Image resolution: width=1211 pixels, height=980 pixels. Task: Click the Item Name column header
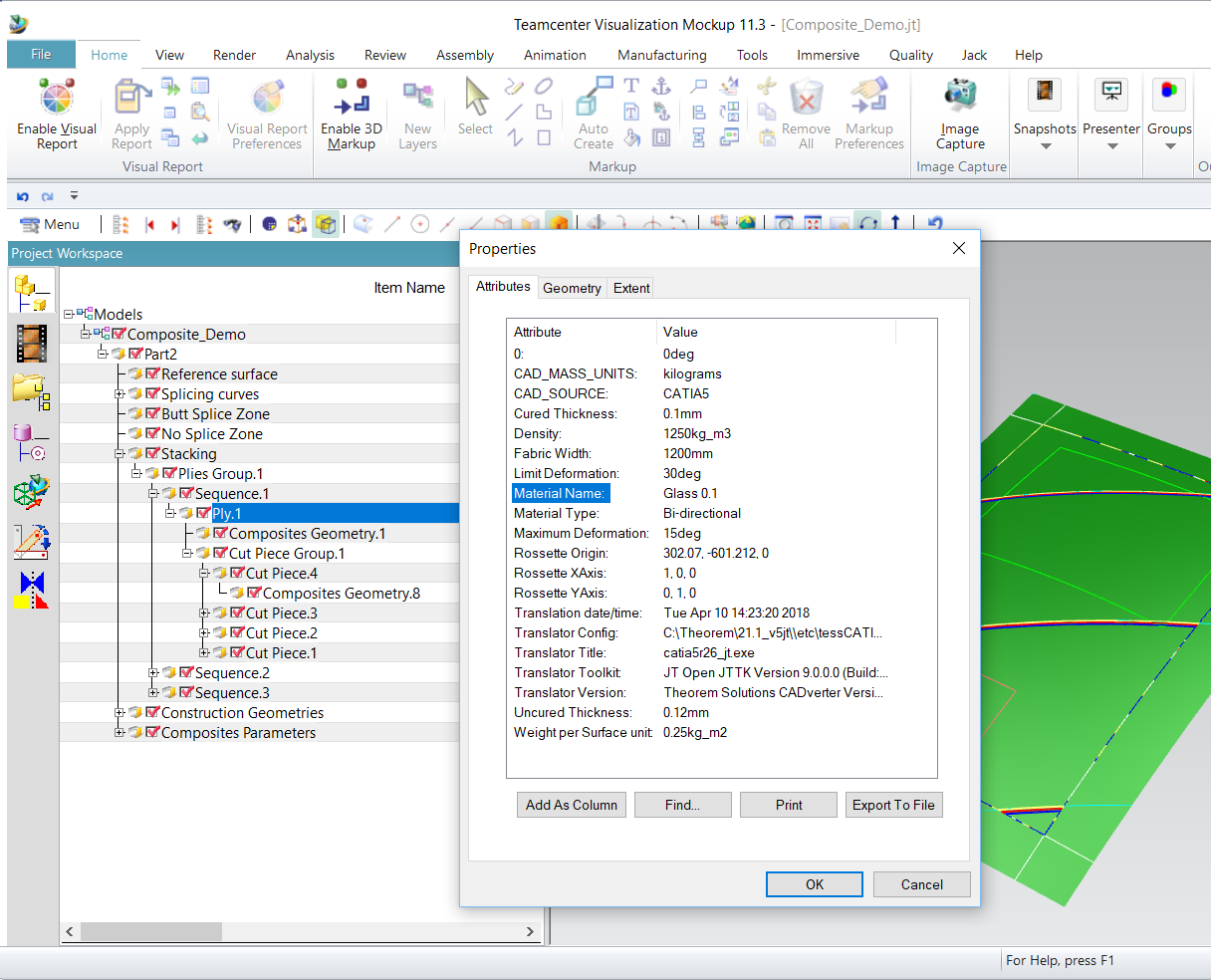click(x=409, y=288)
